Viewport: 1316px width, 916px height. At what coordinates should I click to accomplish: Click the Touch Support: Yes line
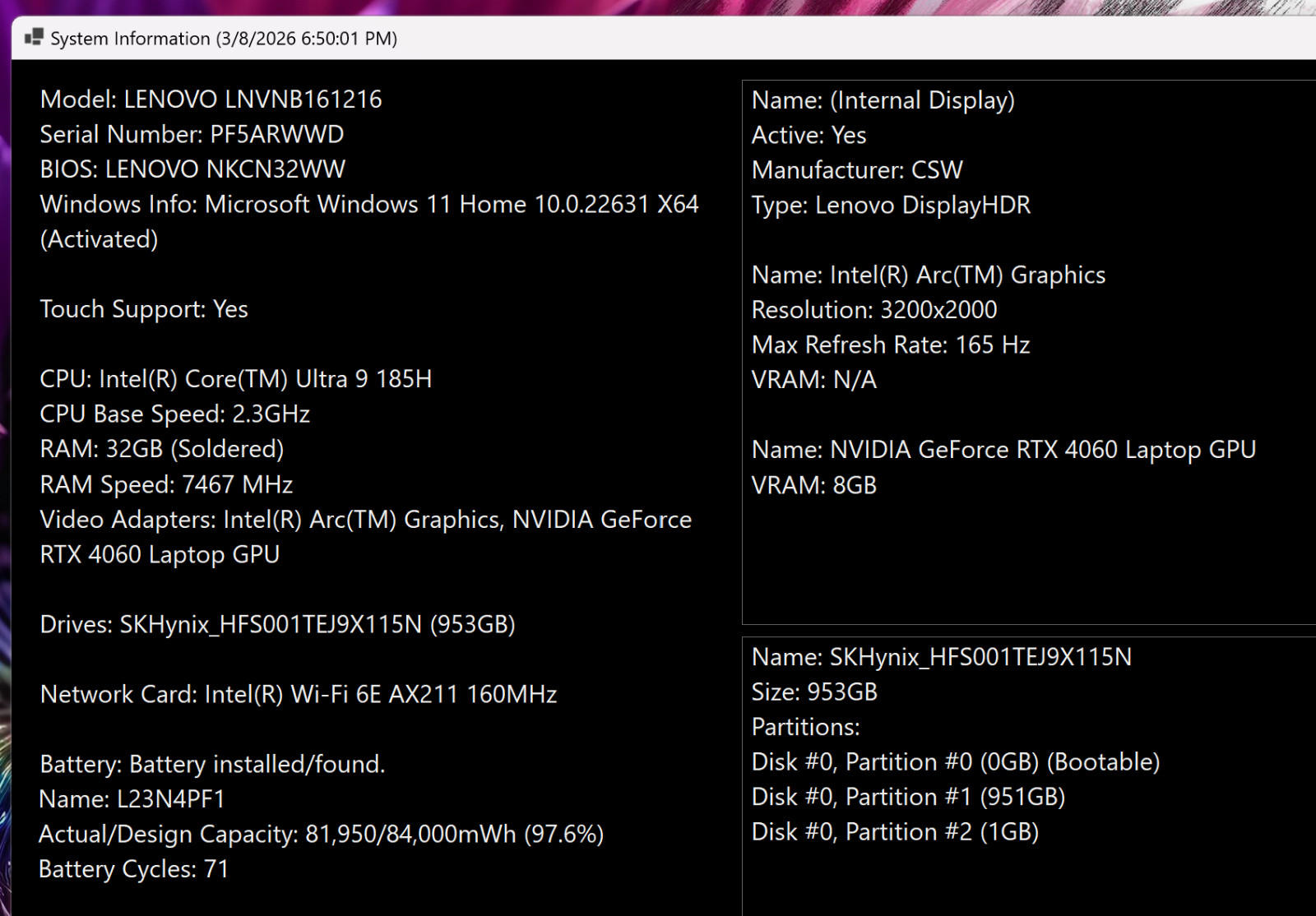coord(144,309)
